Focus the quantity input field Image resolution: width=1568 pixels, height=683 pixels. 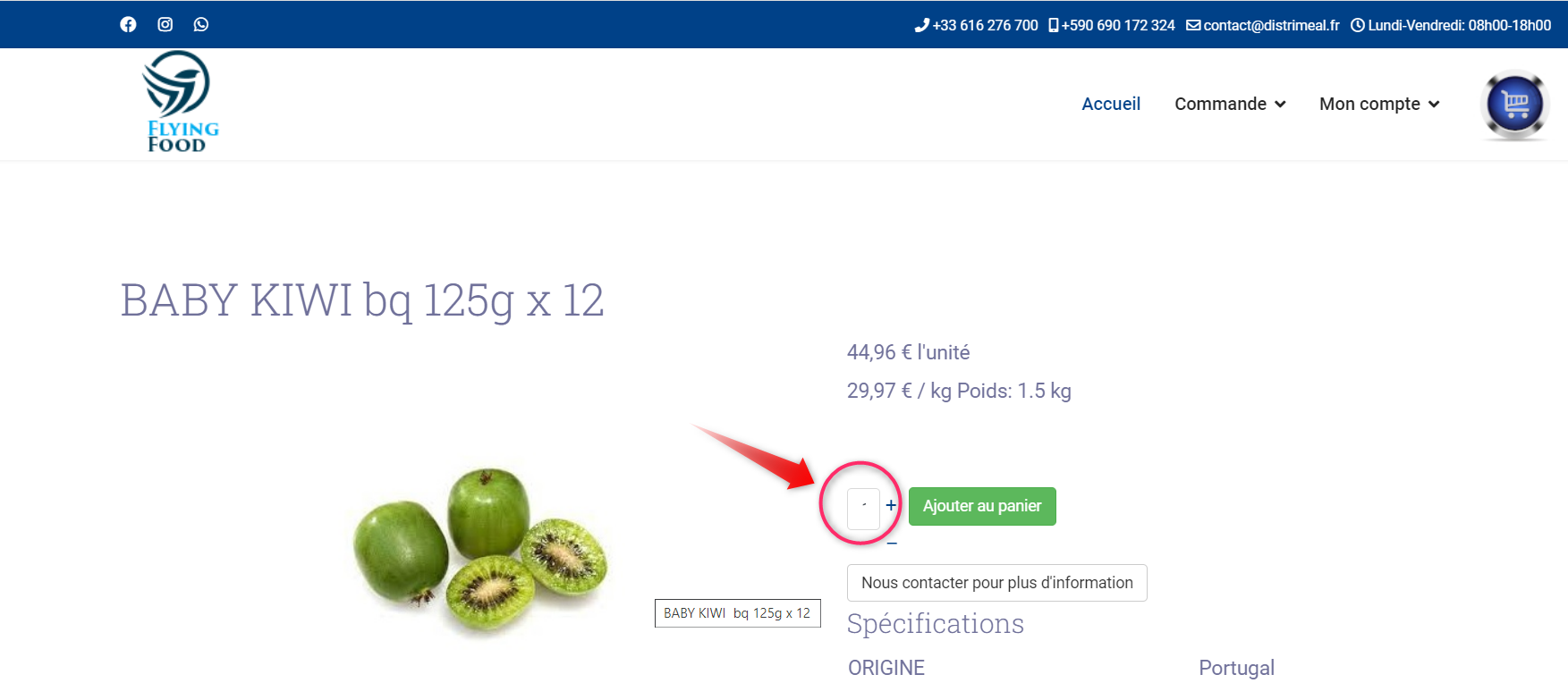click(x=863, y=509)
